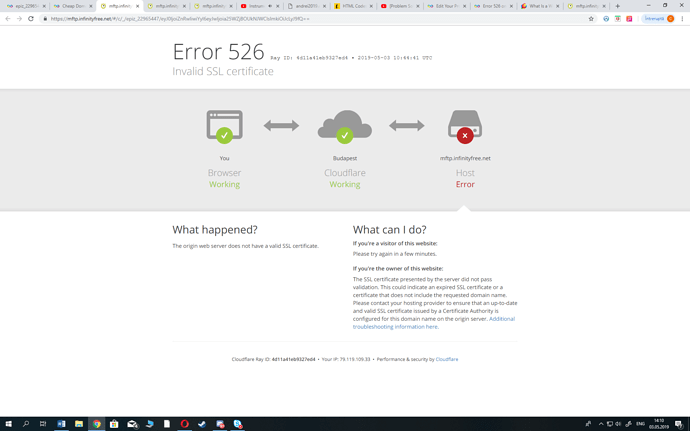The height and width of the screenshot is (431, 690).
Task: Click the 'Invalid SSL certificate' subtitle
Action: pos(223,71)
